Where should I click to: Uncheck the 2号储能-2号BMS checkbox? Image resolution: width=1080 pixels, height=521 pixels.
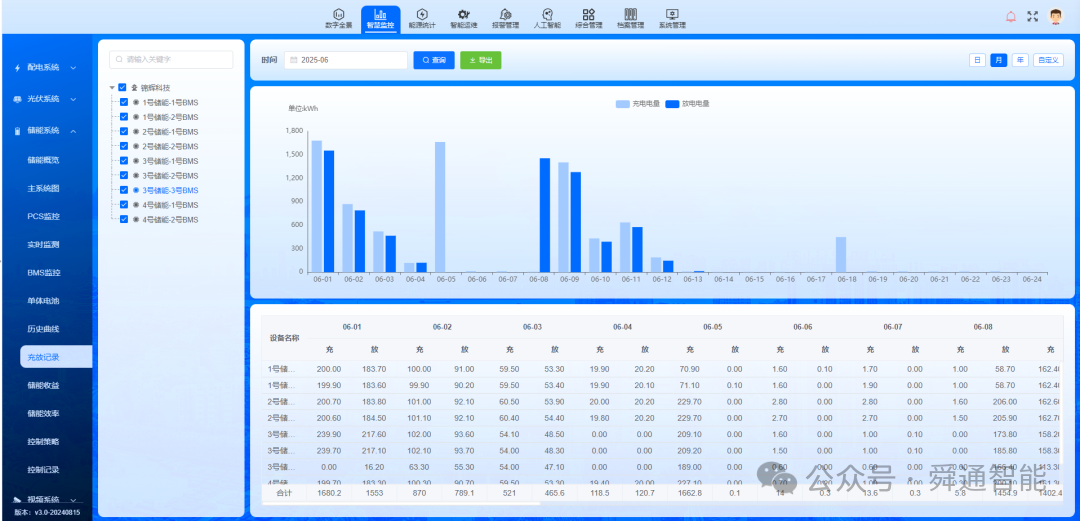(124, 146)
